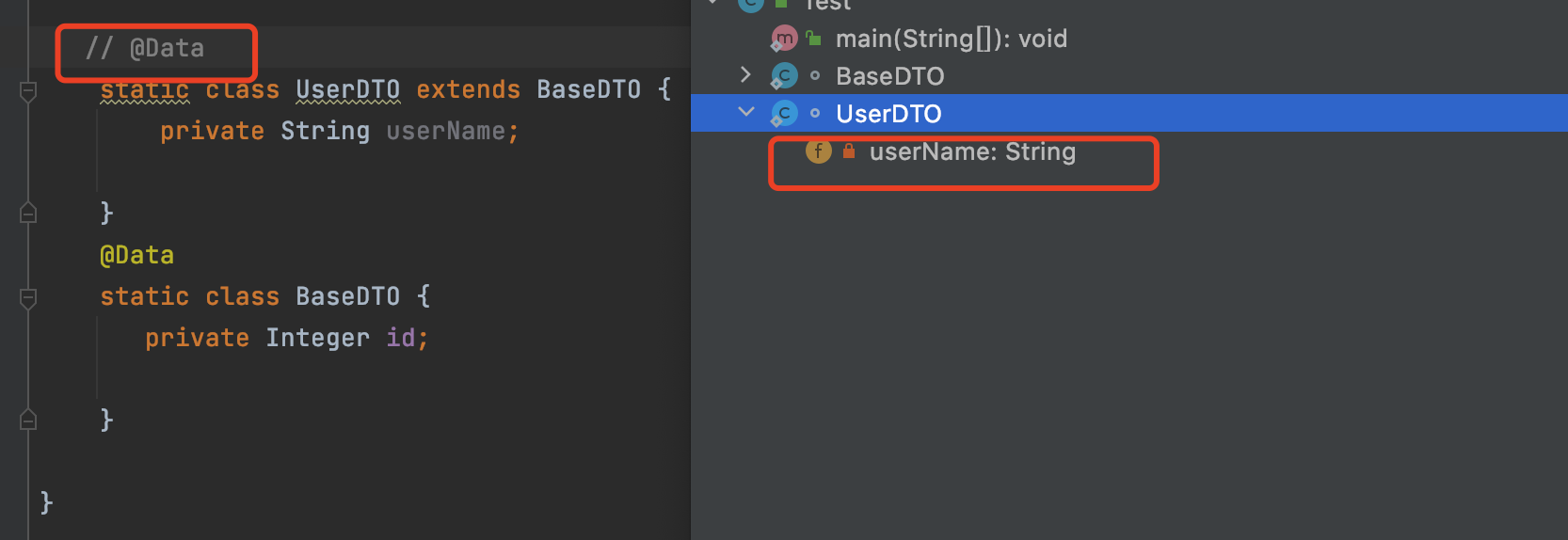Click fold end marker at UserDTO closing brace
This screenshot has height=540, width=1568.
pos(28,214)
